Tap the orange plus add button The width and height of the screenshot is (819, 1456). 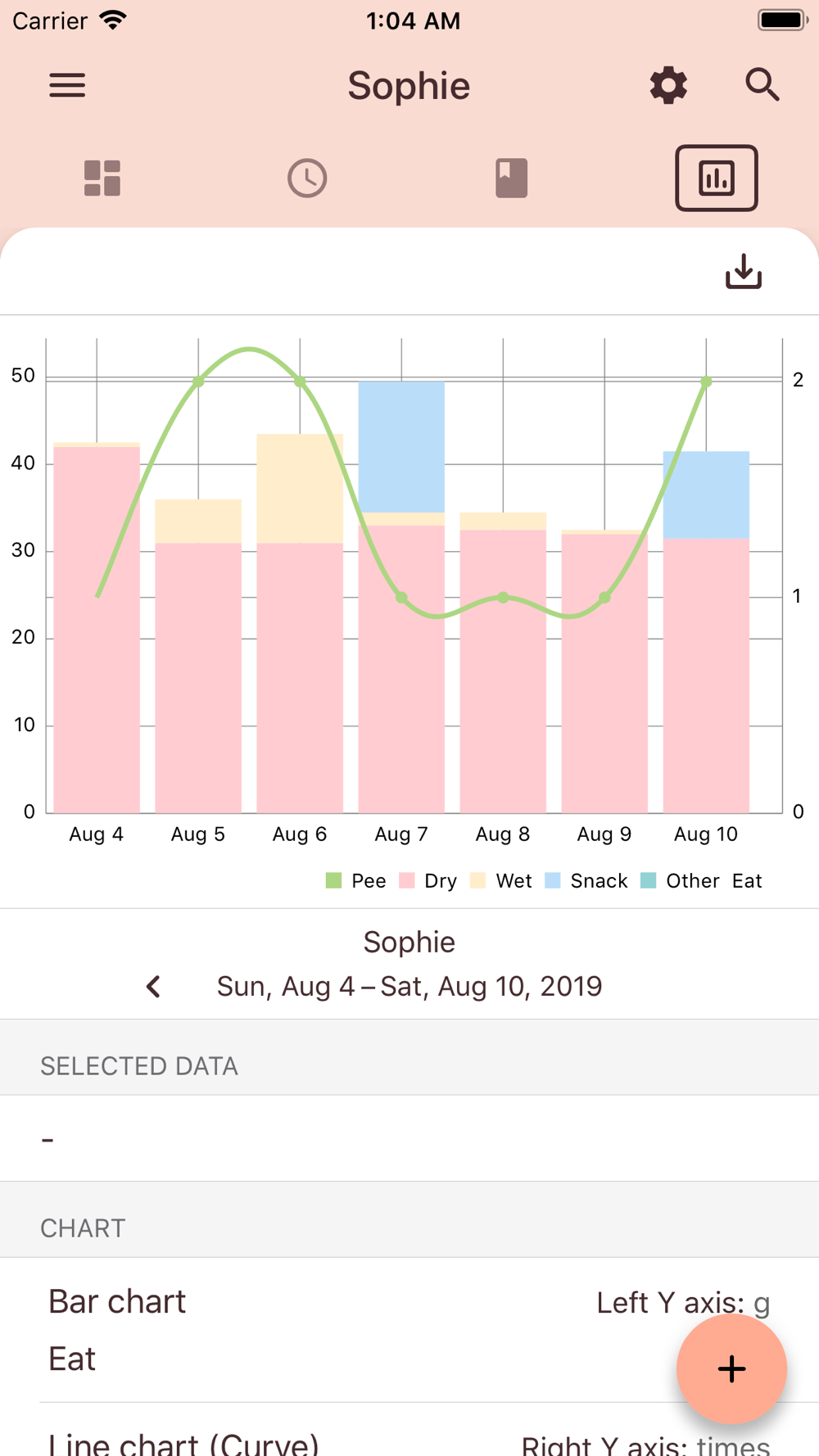731,1368
